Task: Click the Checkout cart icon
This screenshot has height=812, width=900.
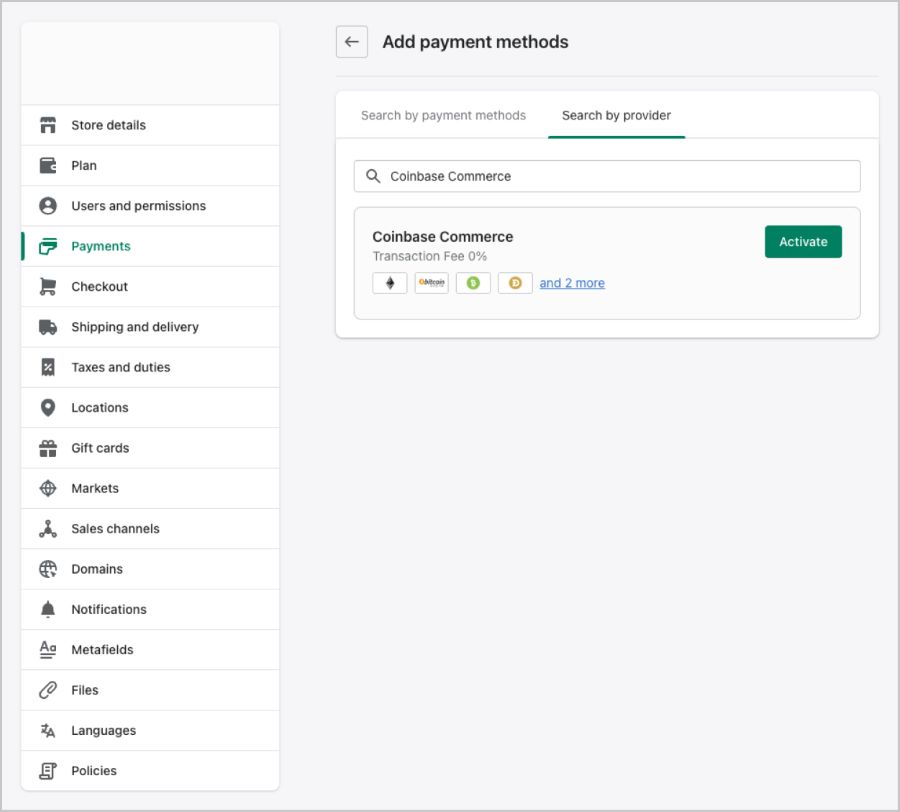Action: 48,286
